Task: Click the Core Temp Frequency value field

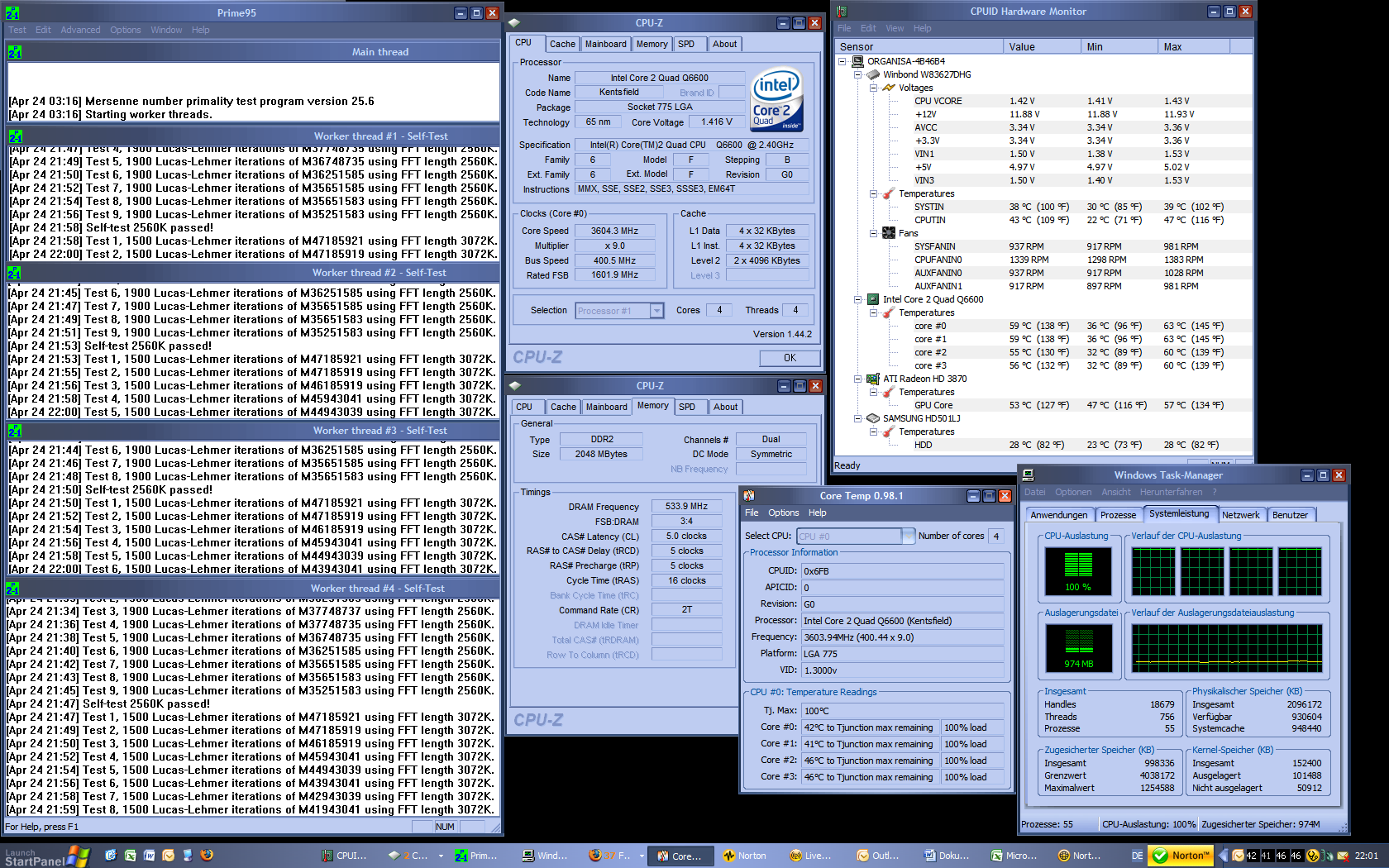Action: click(902, 637)
